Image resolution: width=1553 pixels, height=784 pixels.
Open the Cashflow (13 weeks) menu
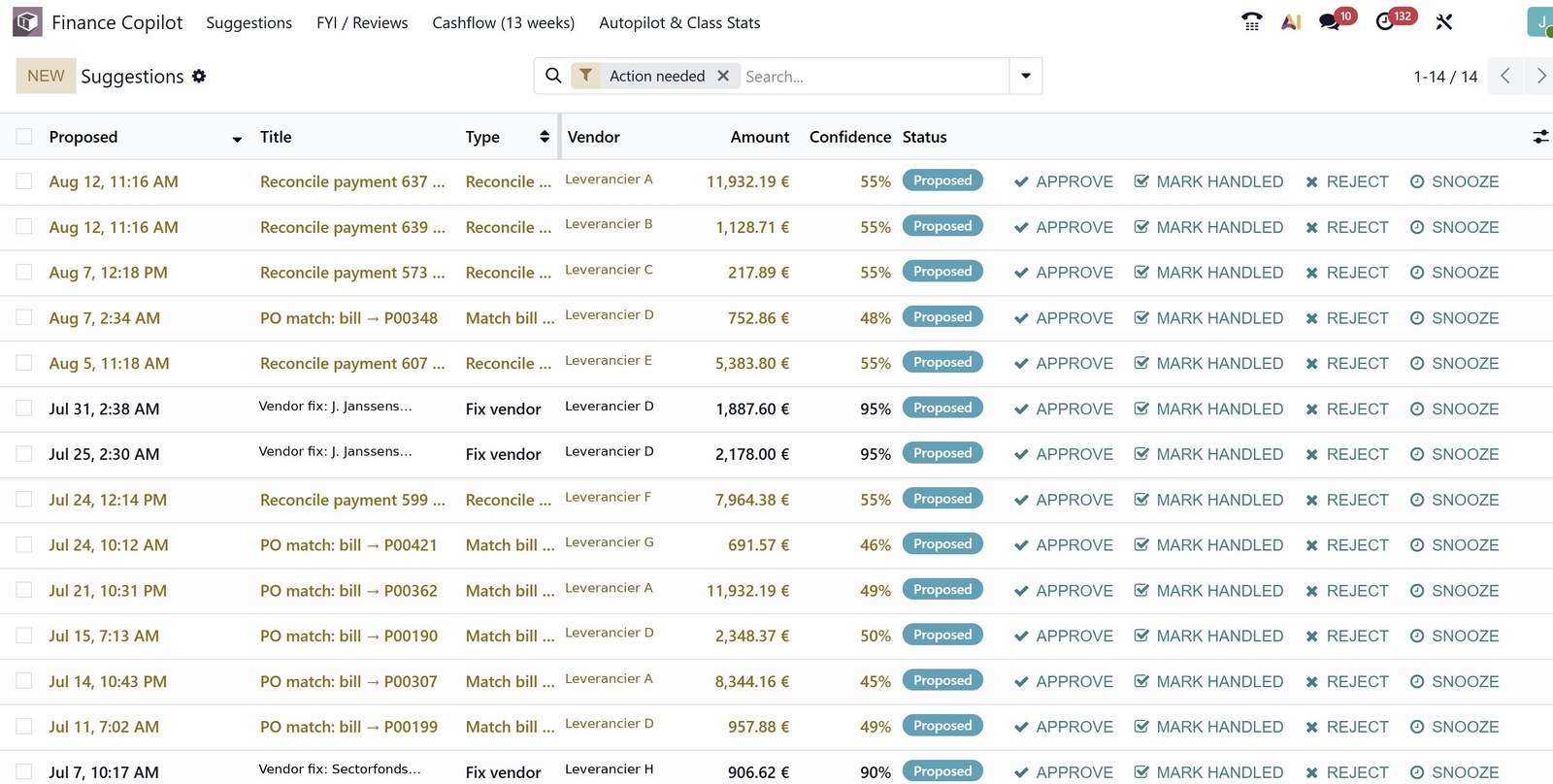504,22
